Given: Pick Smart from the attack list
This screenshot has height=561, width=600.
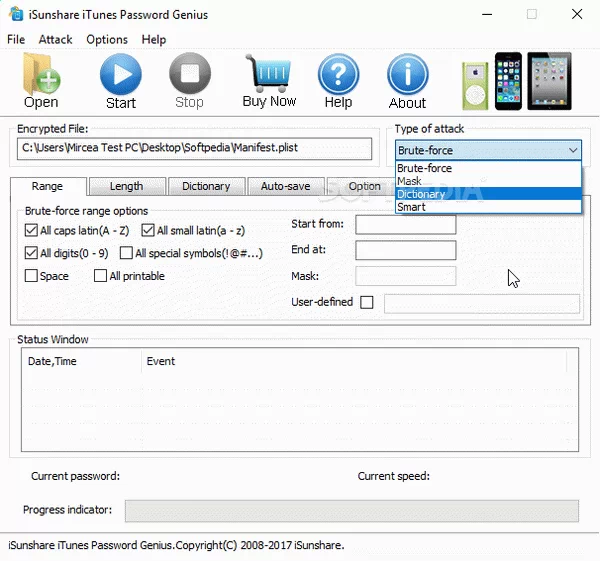Looking at the screenshot, I should click(488, 207).
